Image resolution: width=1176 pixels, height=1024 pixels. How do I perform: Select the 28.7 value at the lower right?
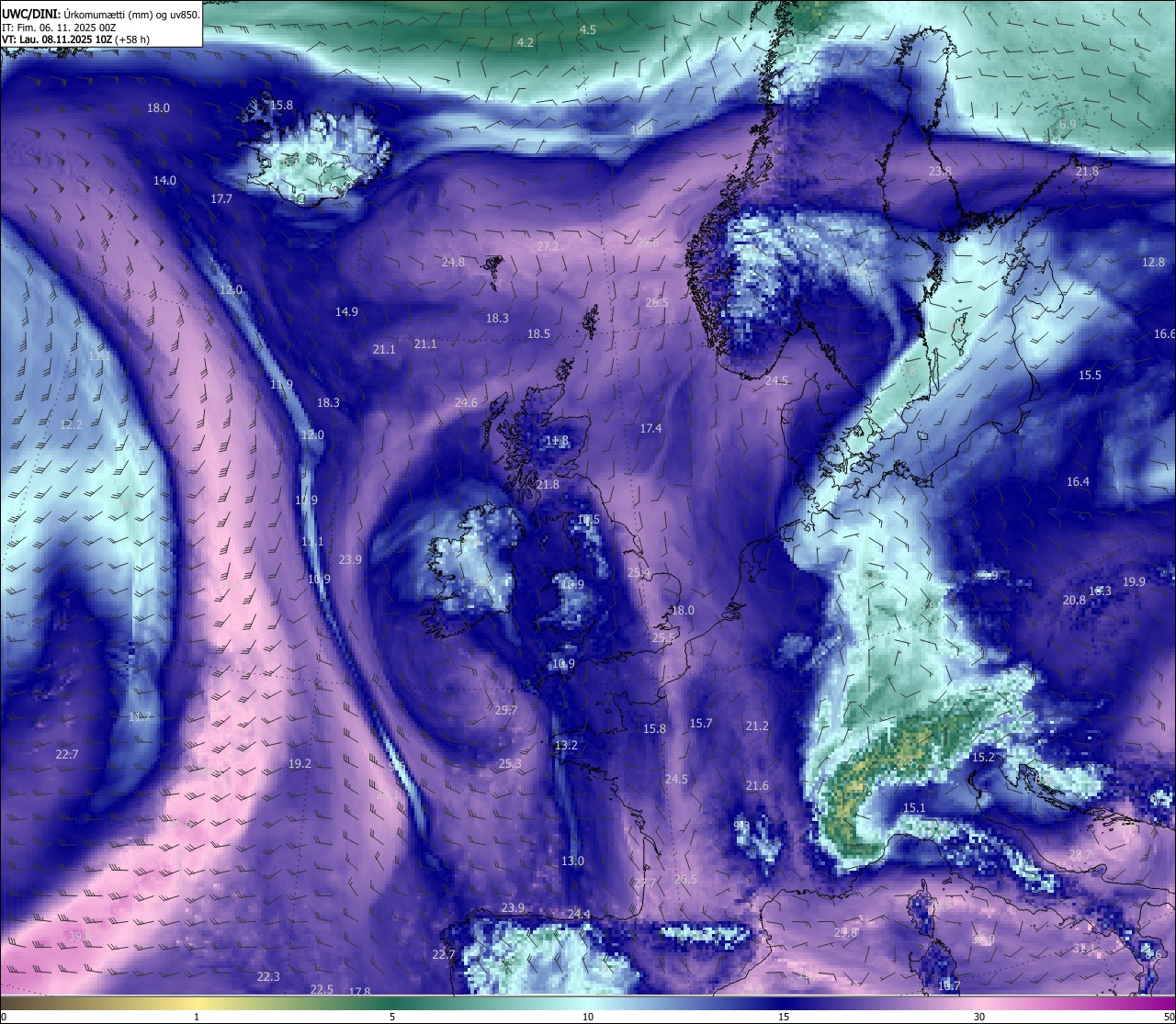click(1080, 854)
